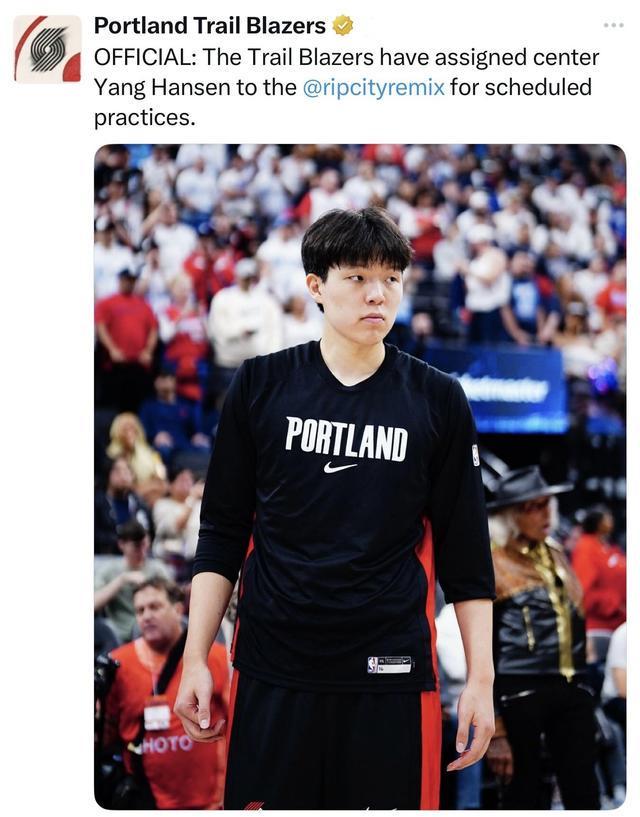The height and width of the screenshot is (817, 640).
Task: Click the jersey tag at the shirt hem
Action: pyautogui.click(x=389, y=664)
